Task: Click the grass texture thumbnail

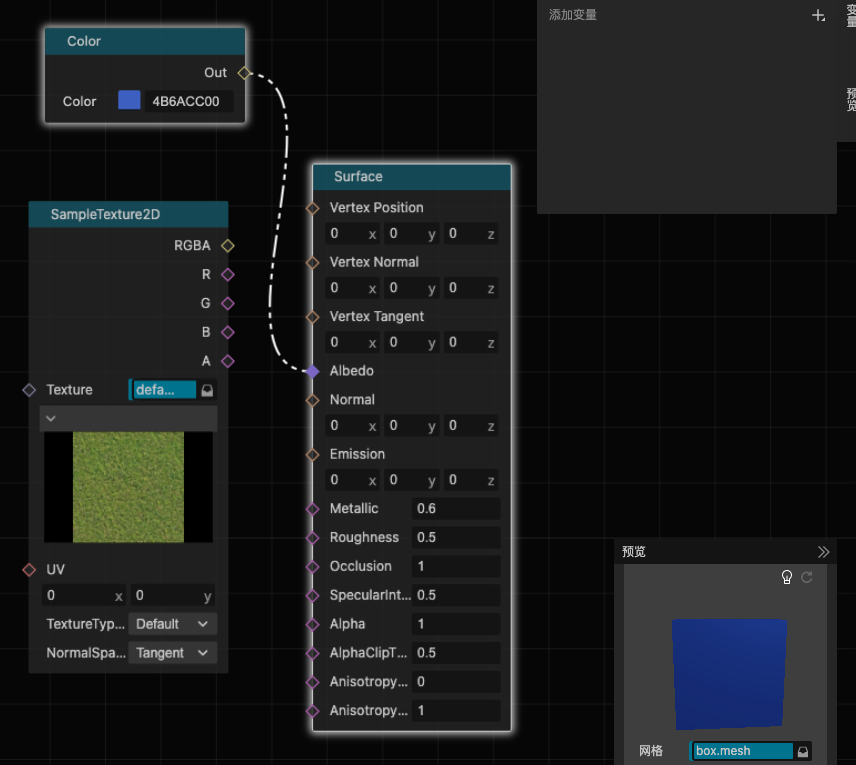Action: tap(128, 487)
